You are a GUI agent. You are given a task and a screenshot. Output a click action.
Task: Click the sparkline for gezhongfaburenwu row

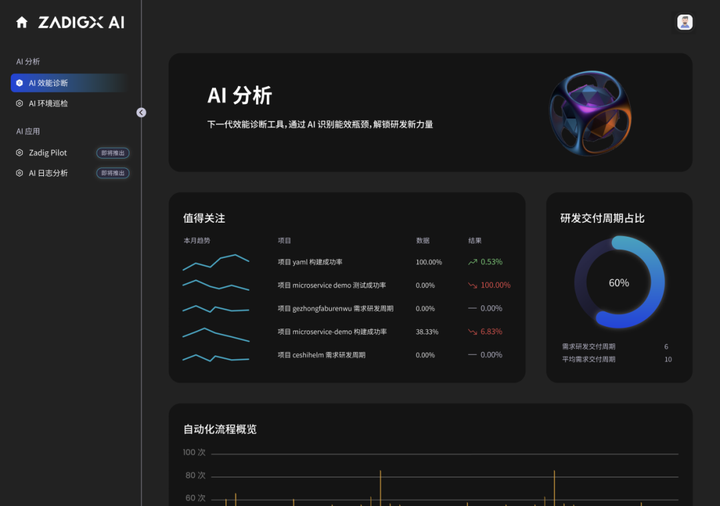coord(216,309)
